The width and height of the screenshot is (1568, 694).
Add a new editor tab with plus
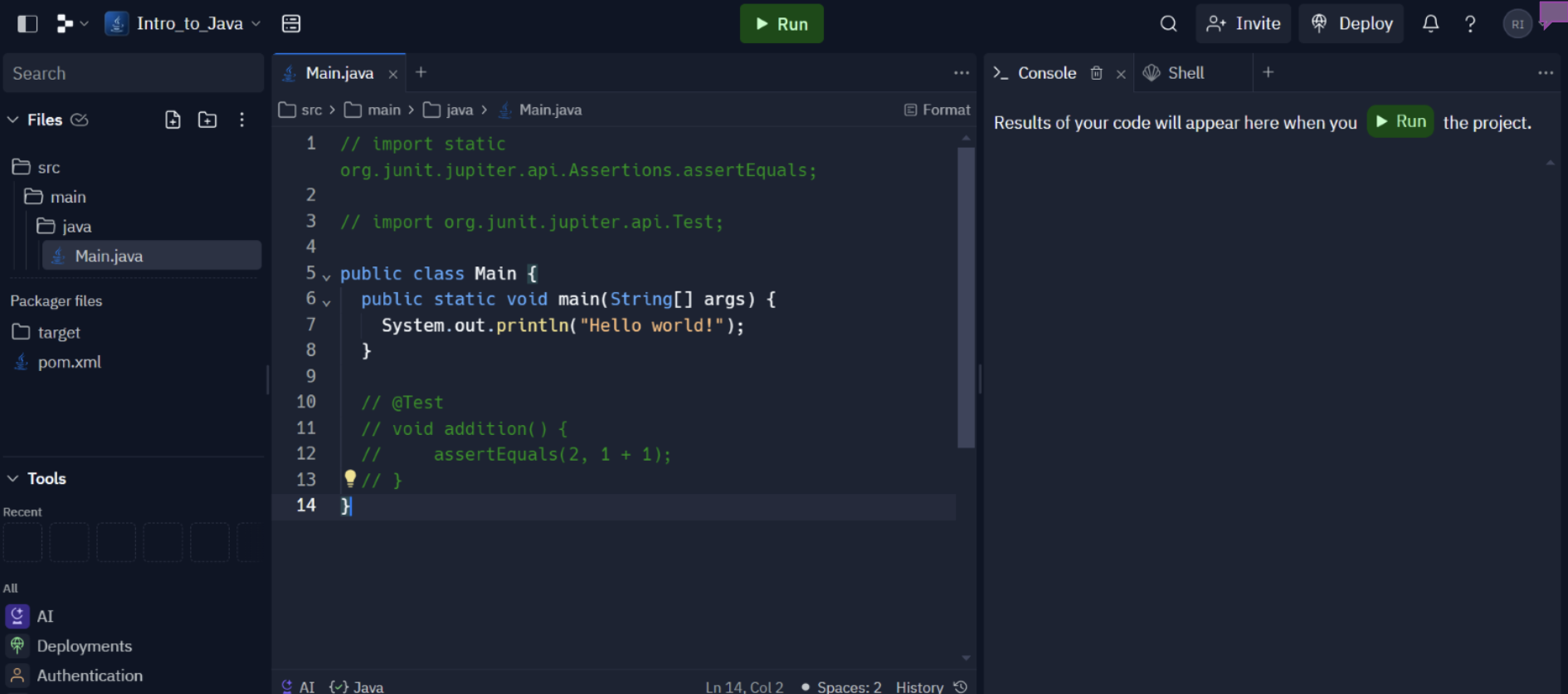coord(421,72)
